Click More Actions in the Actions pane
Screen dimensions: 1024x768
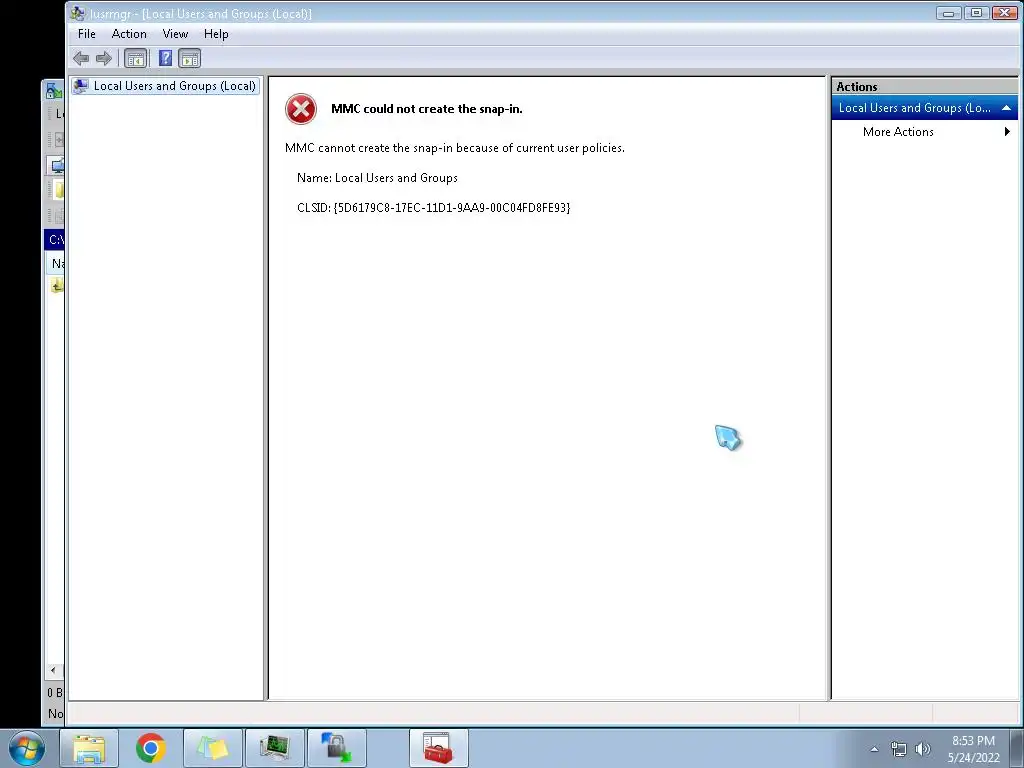[x=898, y=132]
